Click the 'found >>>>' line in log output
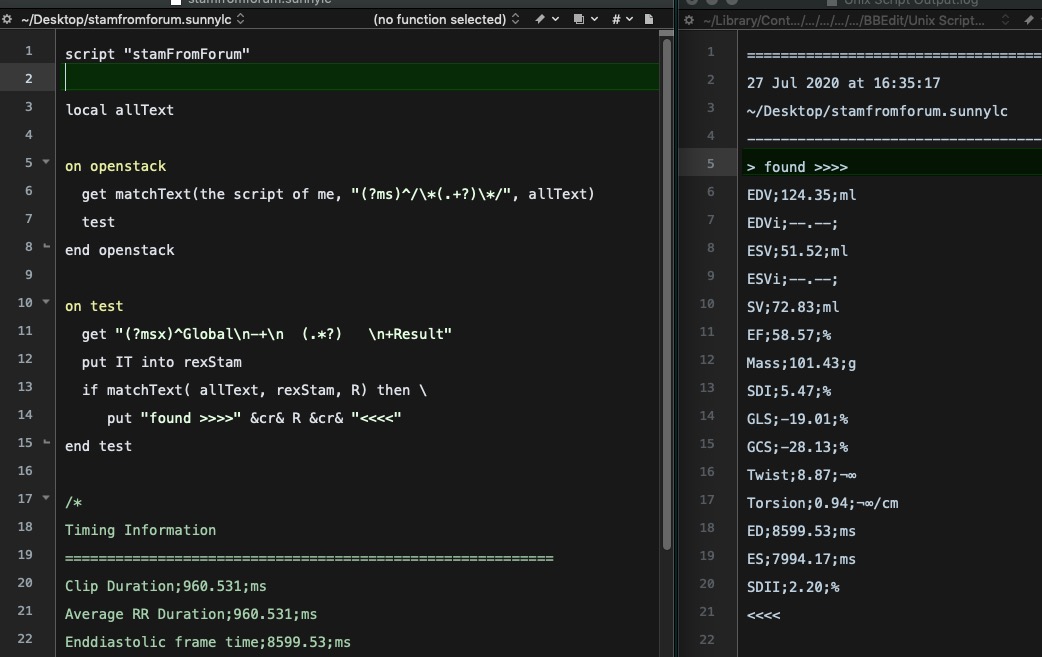Screen dimensions: 1042x657 (x=797, y=167)
